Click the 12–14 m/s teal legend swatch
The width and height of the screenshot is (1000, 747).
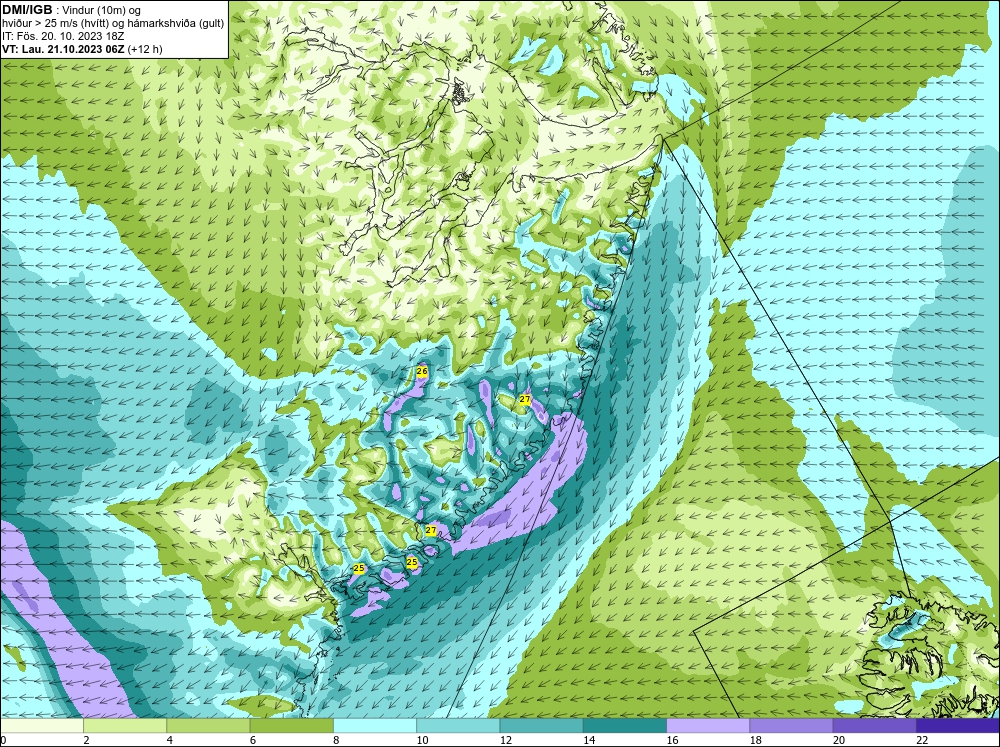[x=541, y=726]
